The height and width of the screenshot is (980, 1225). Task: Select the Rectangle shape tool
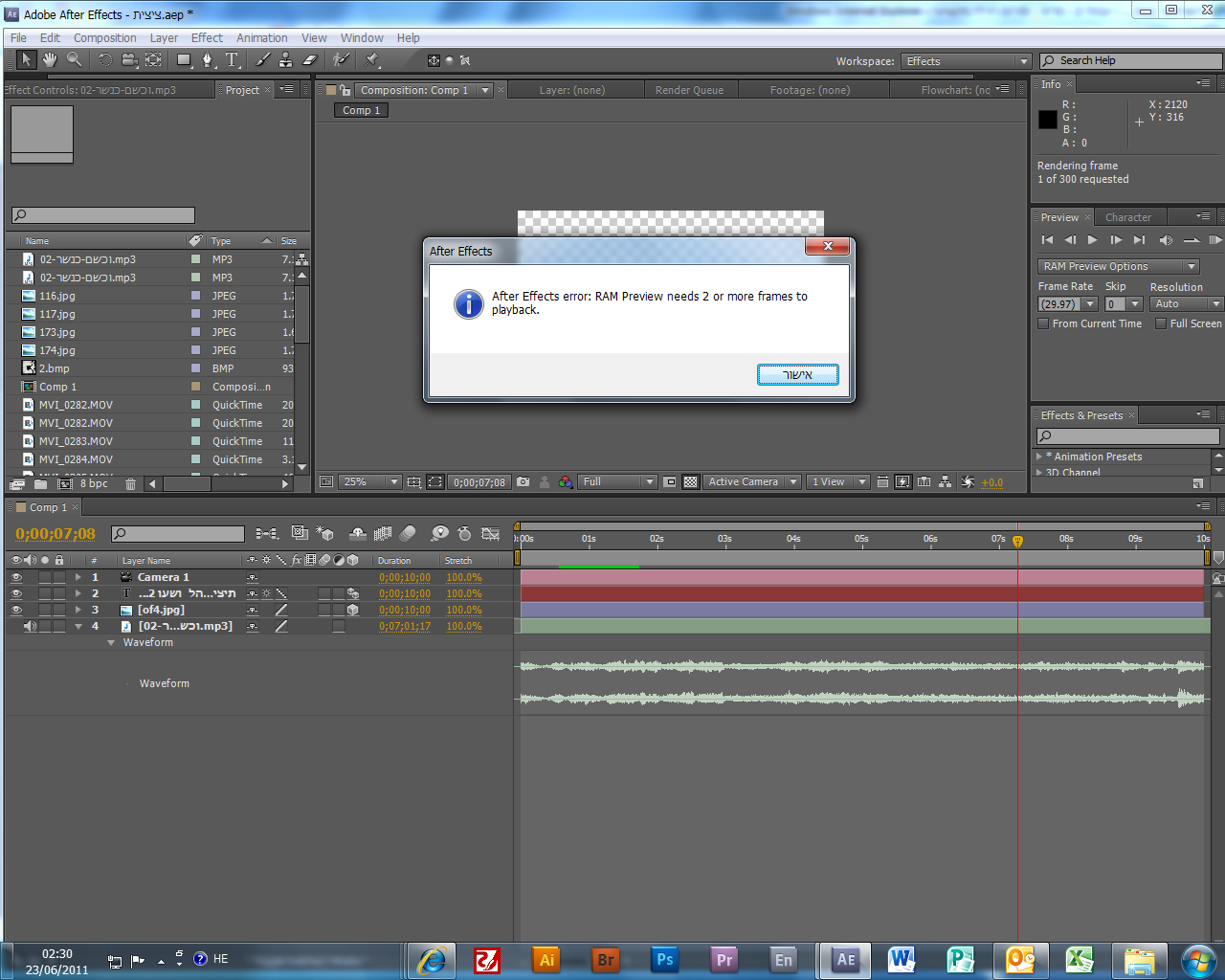coord(184,60)
